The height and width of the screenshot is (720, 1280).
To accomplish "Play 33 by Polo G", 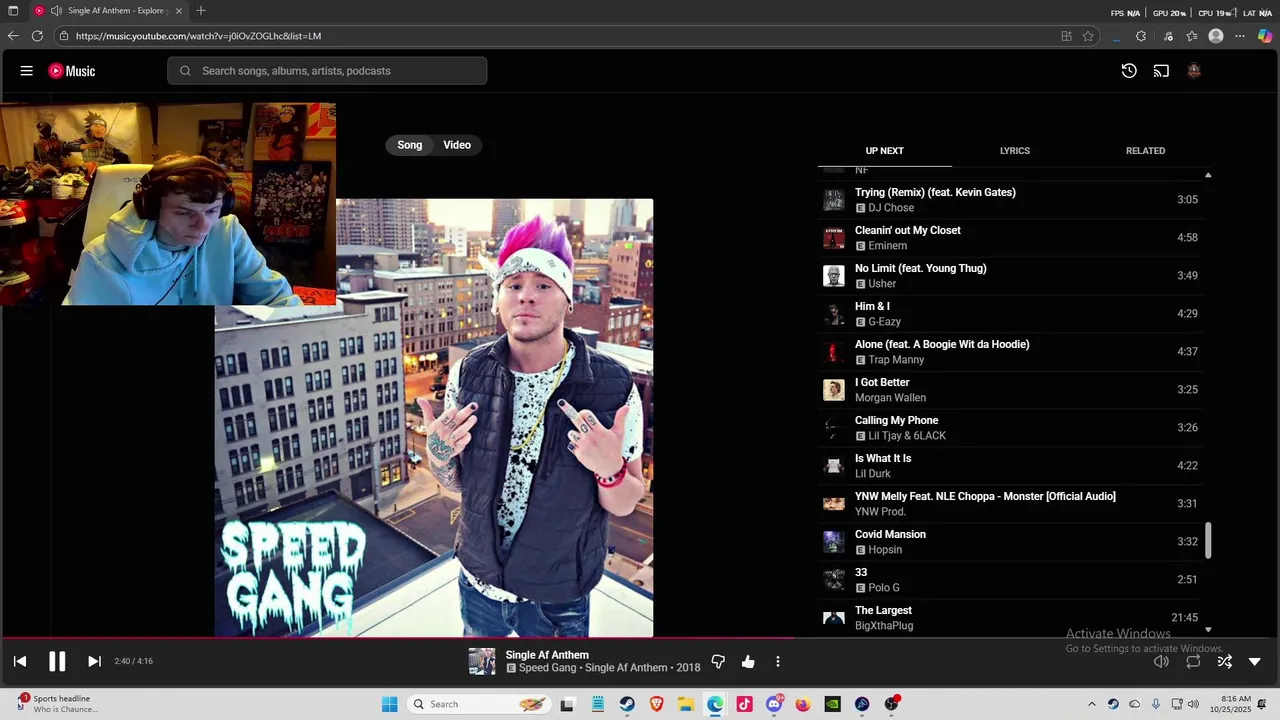I will coord(1010,580).
